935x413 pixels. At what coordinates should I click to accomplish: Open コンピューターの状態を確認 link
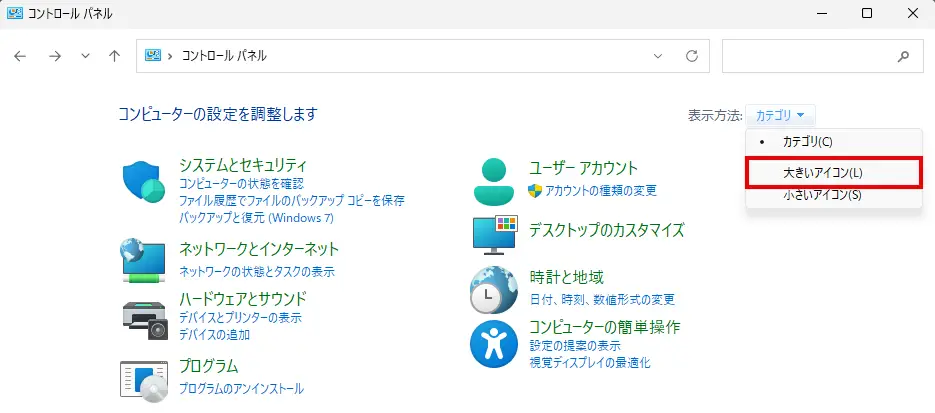click(x=242, y=184)
